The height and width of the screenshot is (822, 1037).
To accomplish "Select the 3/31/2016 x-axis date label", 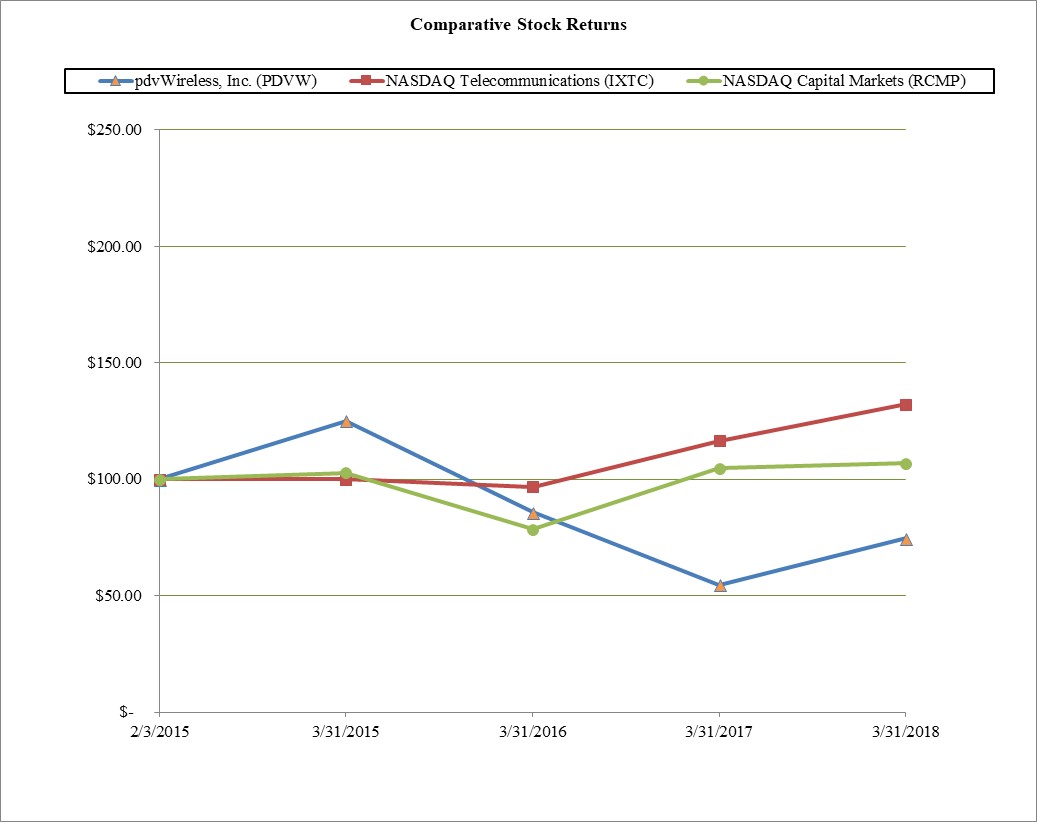I will 533,731.
